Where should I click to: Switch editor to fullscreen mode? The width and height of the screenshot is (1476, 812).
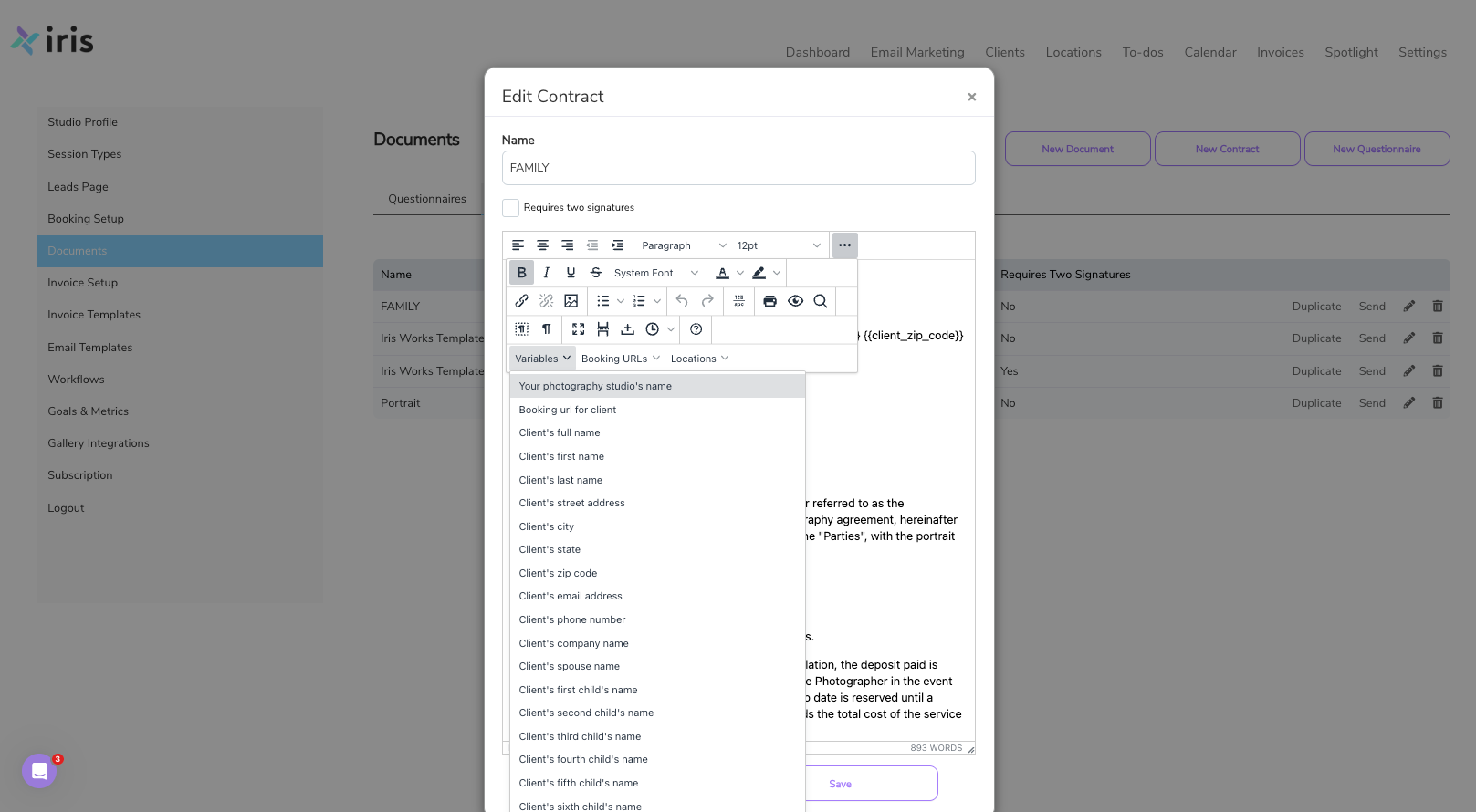(x=578, y=329)
